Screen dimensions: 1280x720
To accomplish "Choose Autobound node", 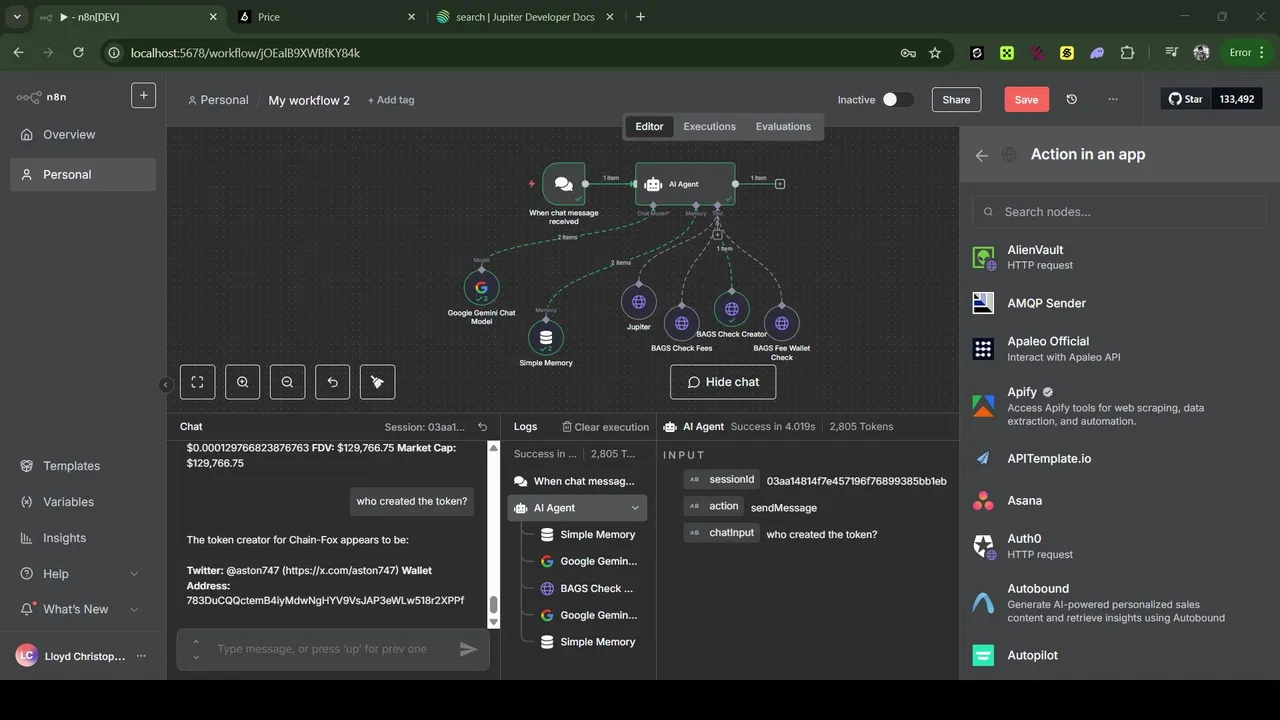I will click(x=1119, y=603).
